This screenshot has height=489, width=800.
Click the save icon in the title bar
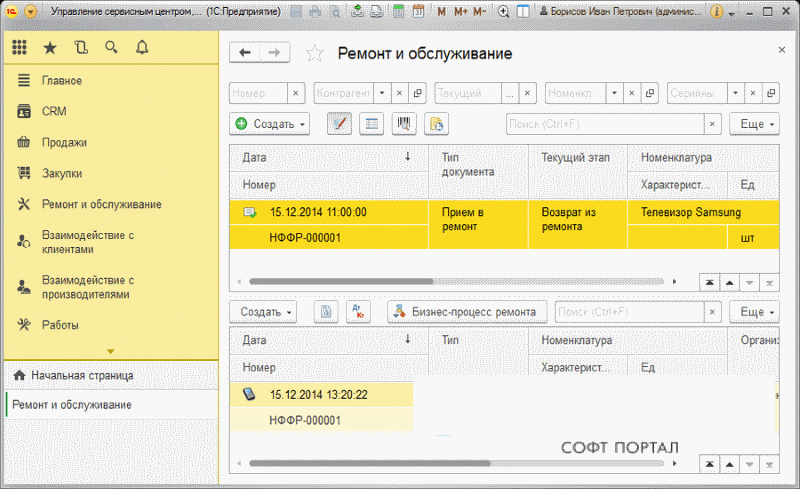tap(296, 11)
